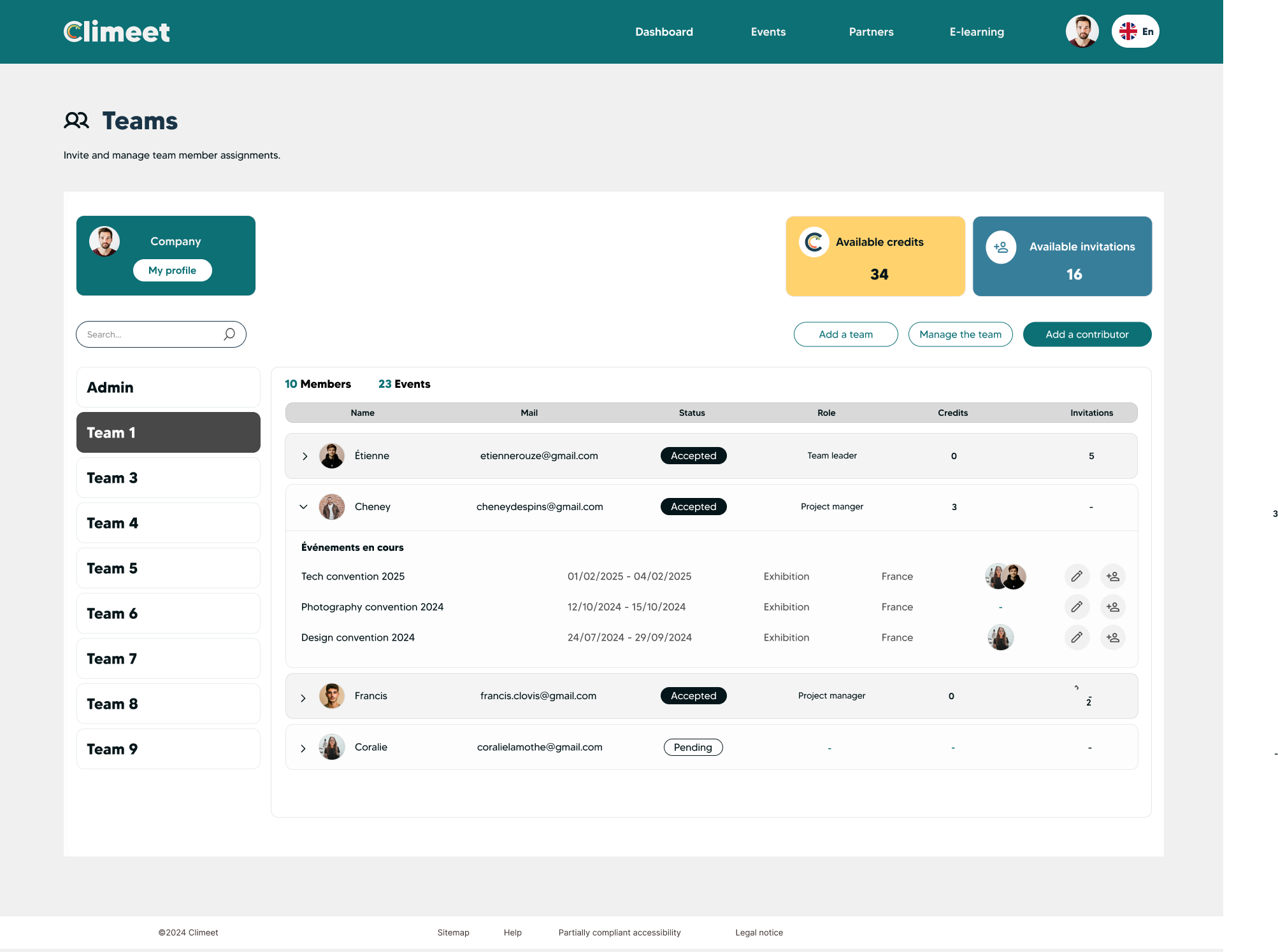This screenshot has width=1278, height=952.
Task: Expand Coralie's member row
Action: point(303,748)
